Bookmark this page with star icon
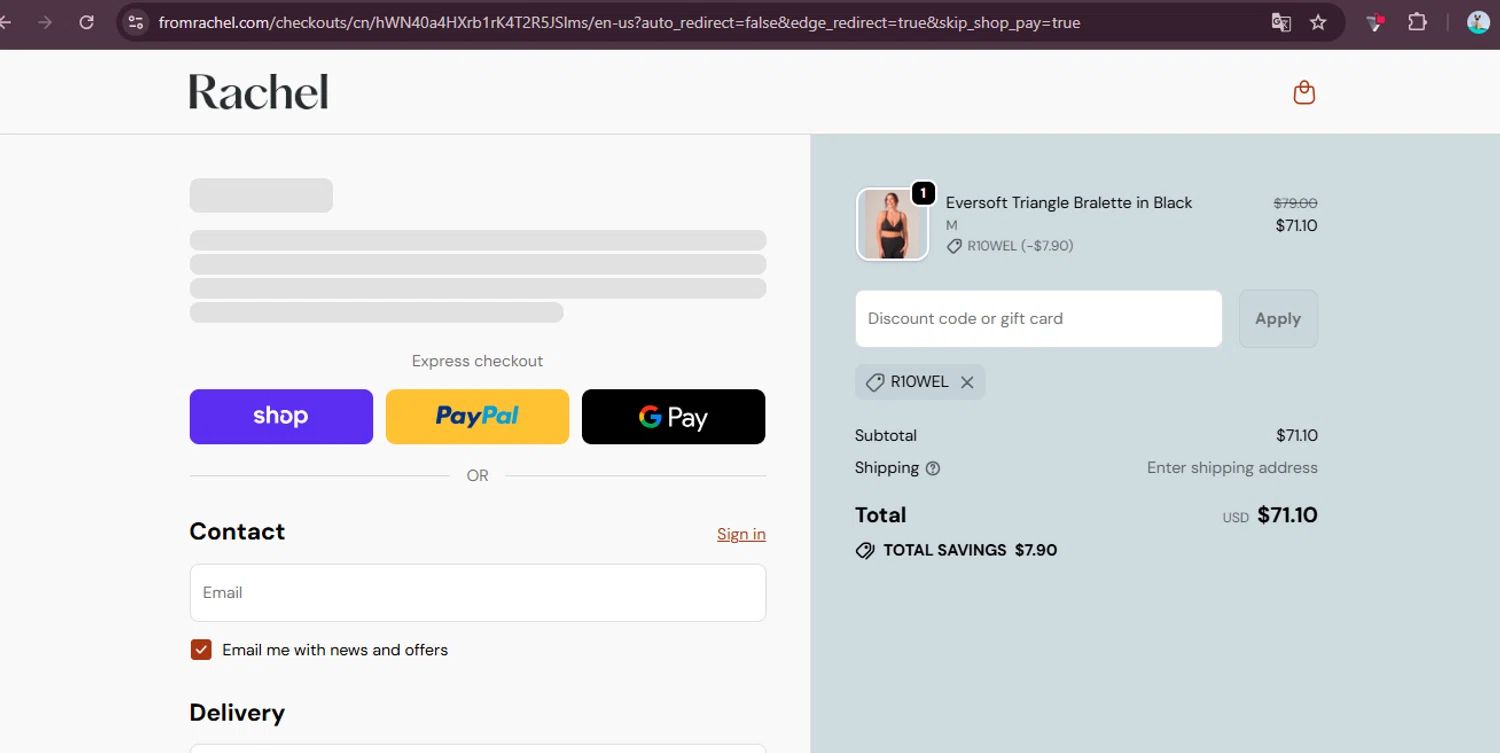Viewport: 1500px width, 753px height. [1318, 22]
